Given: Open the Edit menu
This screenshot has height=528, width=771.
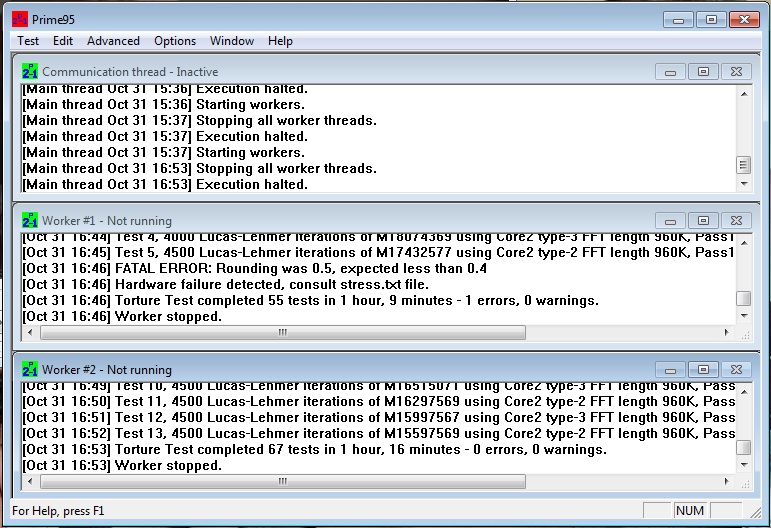Looking at the screenshot, I should click(63, 41).
